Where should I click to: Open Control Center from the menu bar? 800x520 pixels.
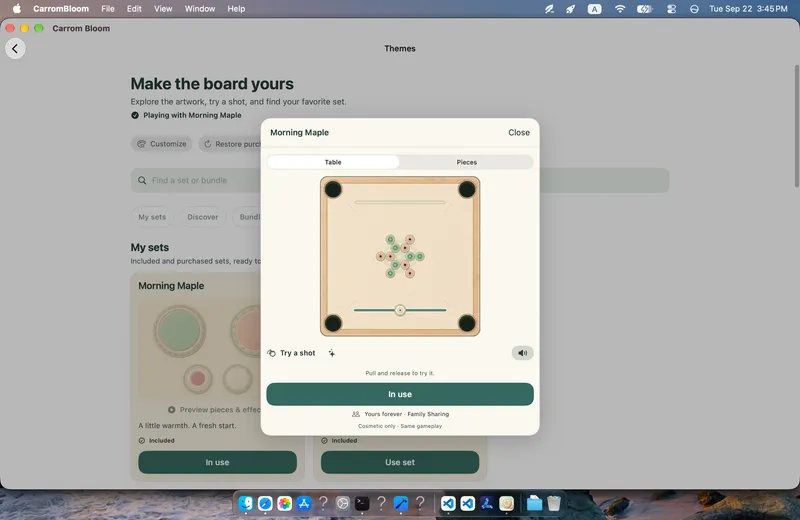click(671, 9)
